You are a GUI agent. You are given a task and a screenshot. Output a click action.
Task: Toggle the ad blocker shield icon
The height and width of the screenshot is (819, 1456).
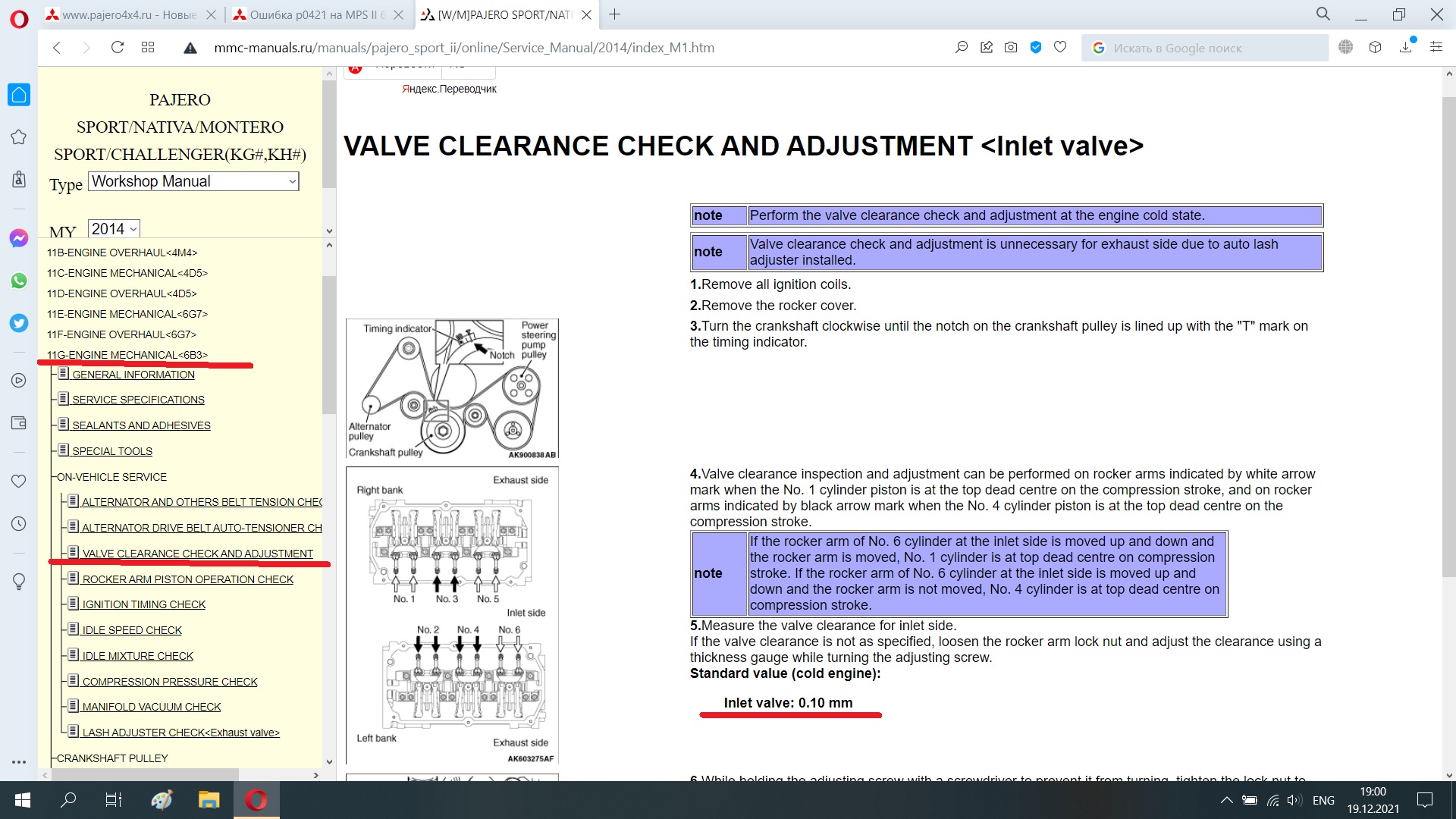(x=1035, y=48)
